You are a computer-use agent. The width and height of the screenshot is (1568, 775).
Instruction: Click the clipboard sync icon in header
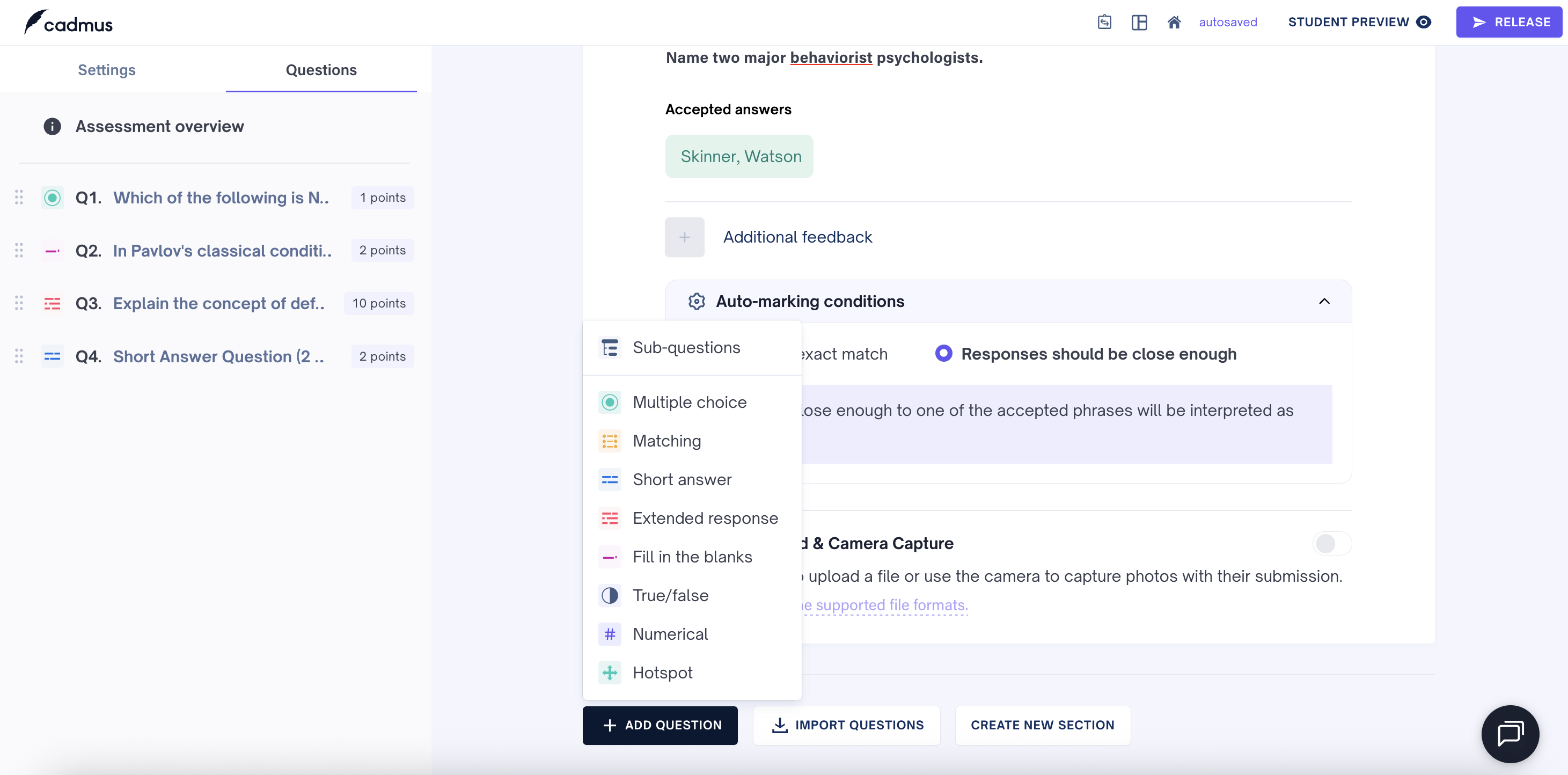1104,23
